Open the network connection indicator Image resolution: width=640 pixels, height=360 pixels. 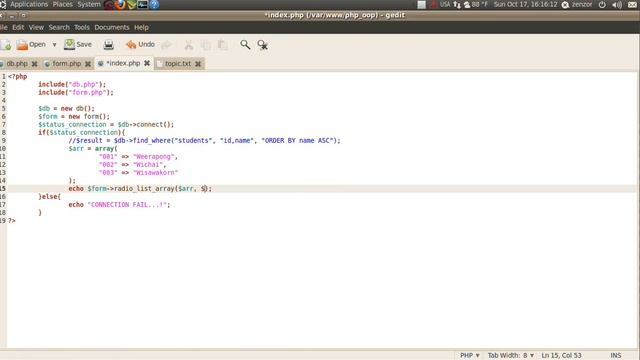coord(457,5)
